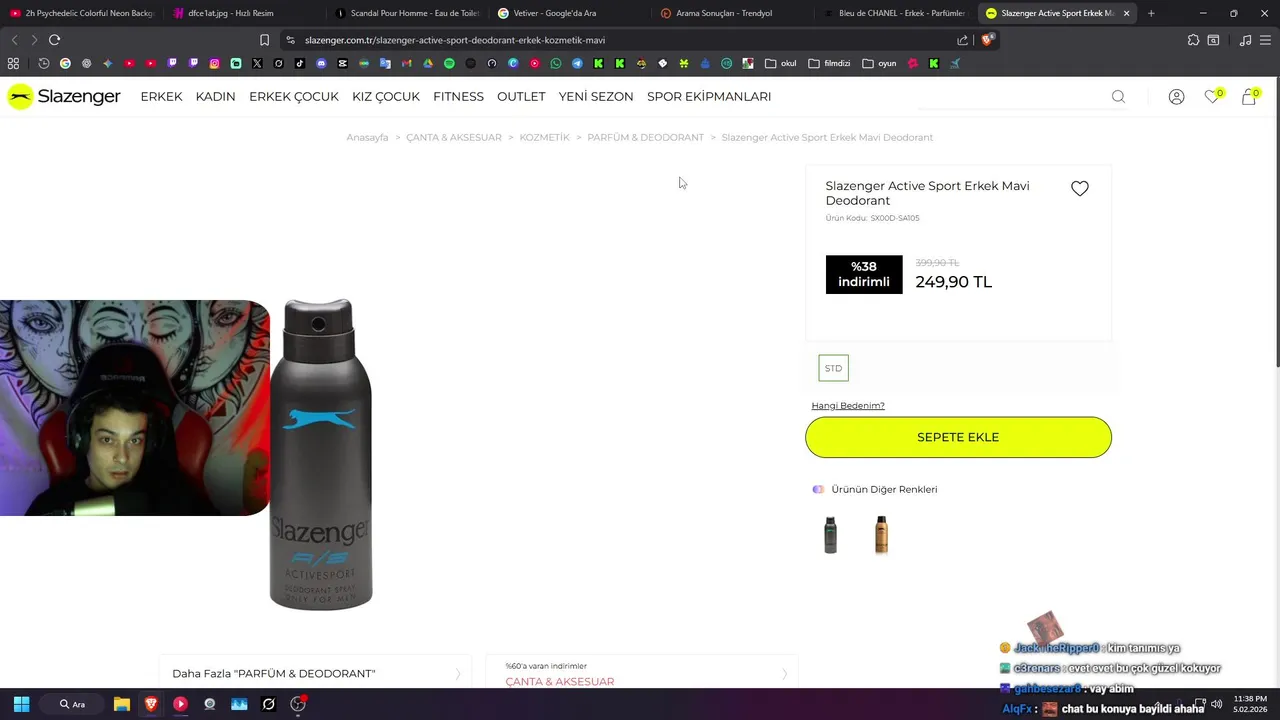Open the ERKEK menu
Viewport: 1280px width, 720px height.
(x=161, y=96)
